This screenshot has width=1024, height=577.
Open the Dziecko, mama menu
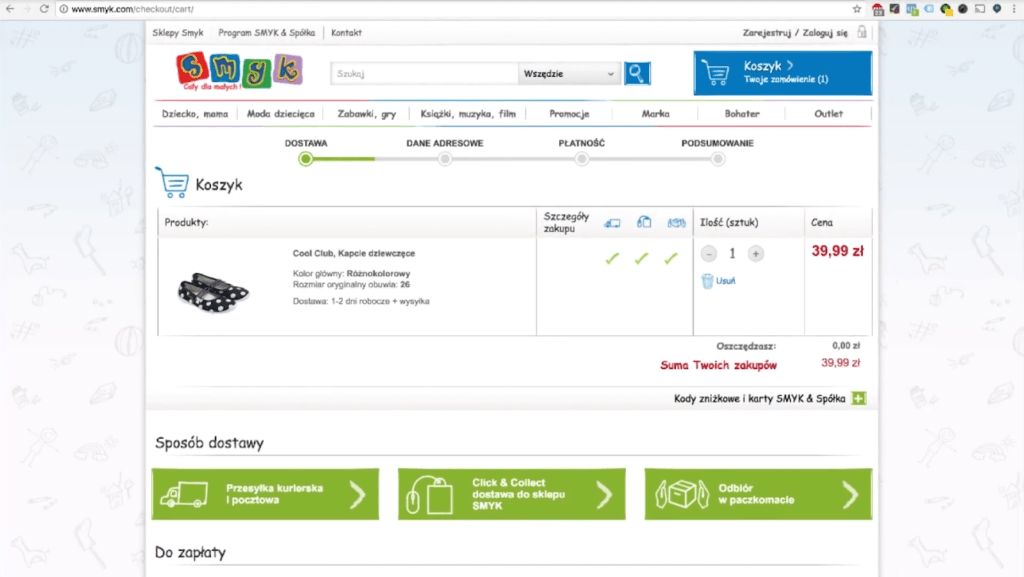(x=195, y=114)
